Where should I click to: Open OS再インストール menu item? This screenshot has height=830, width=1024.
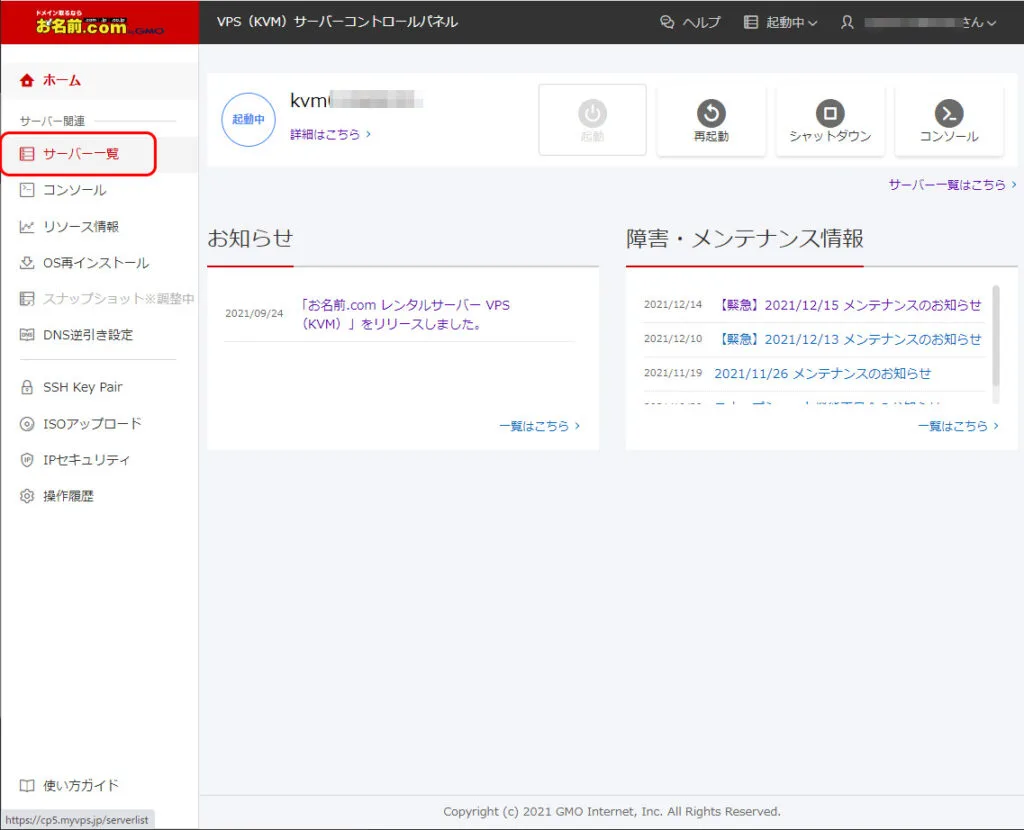point(95,262)
